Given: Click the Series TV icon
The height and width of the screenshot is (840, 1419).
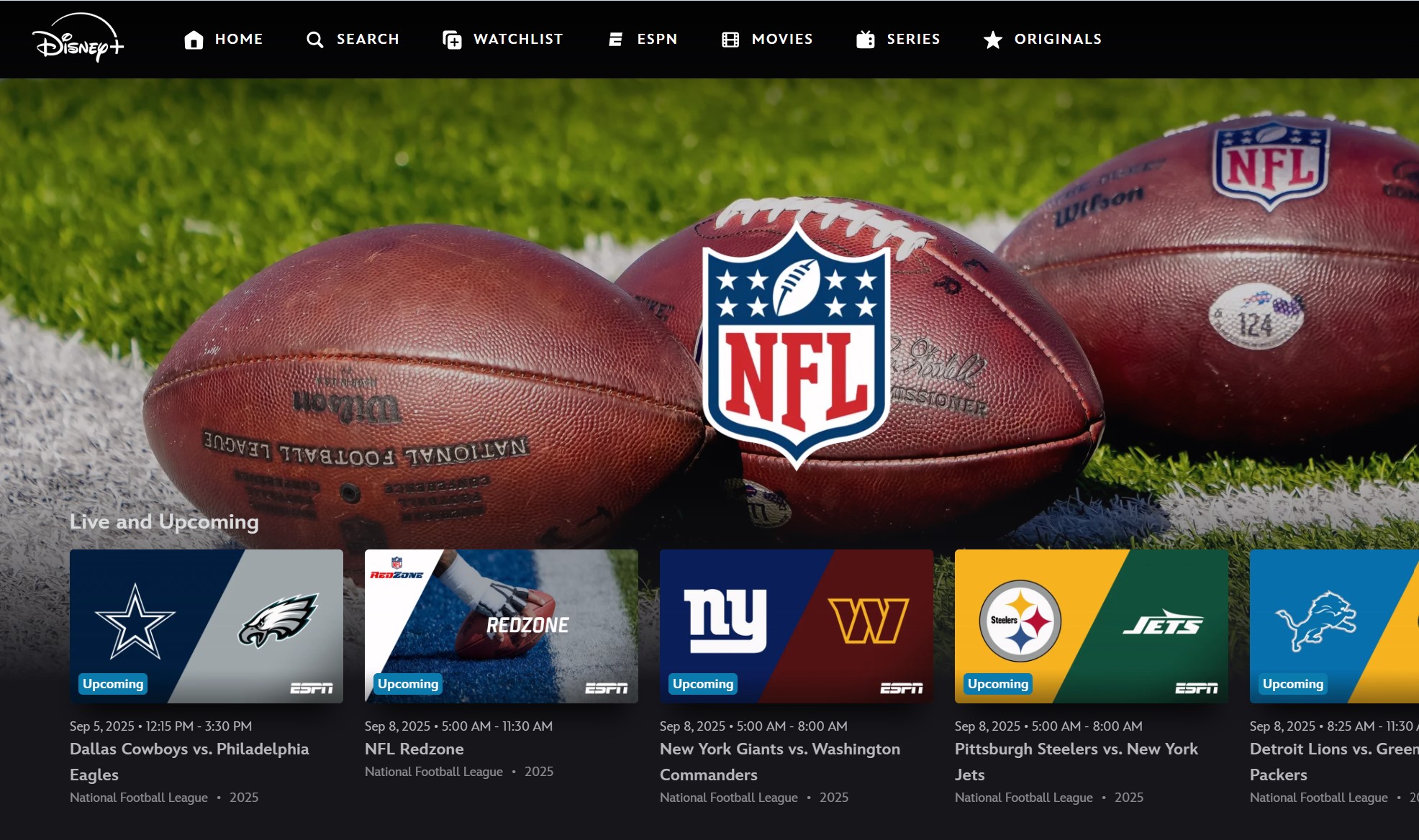Looking at the screenshot, I should click(x=866, y=40).
